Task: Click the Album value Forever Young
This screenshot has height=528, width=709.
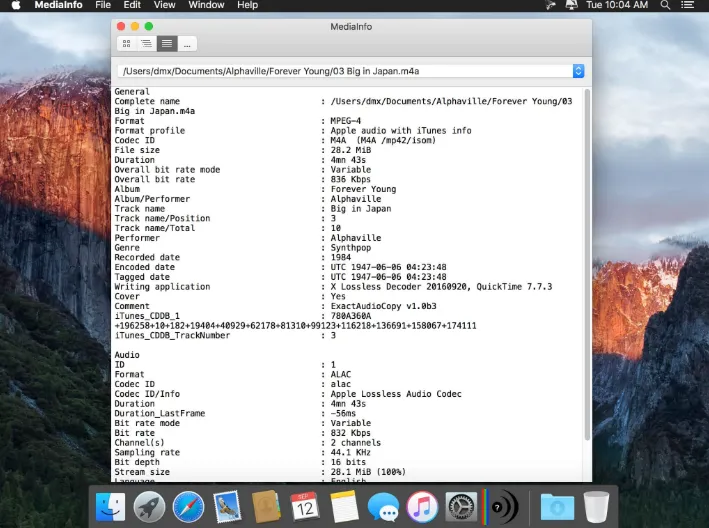Action: (x=363, y=189)
